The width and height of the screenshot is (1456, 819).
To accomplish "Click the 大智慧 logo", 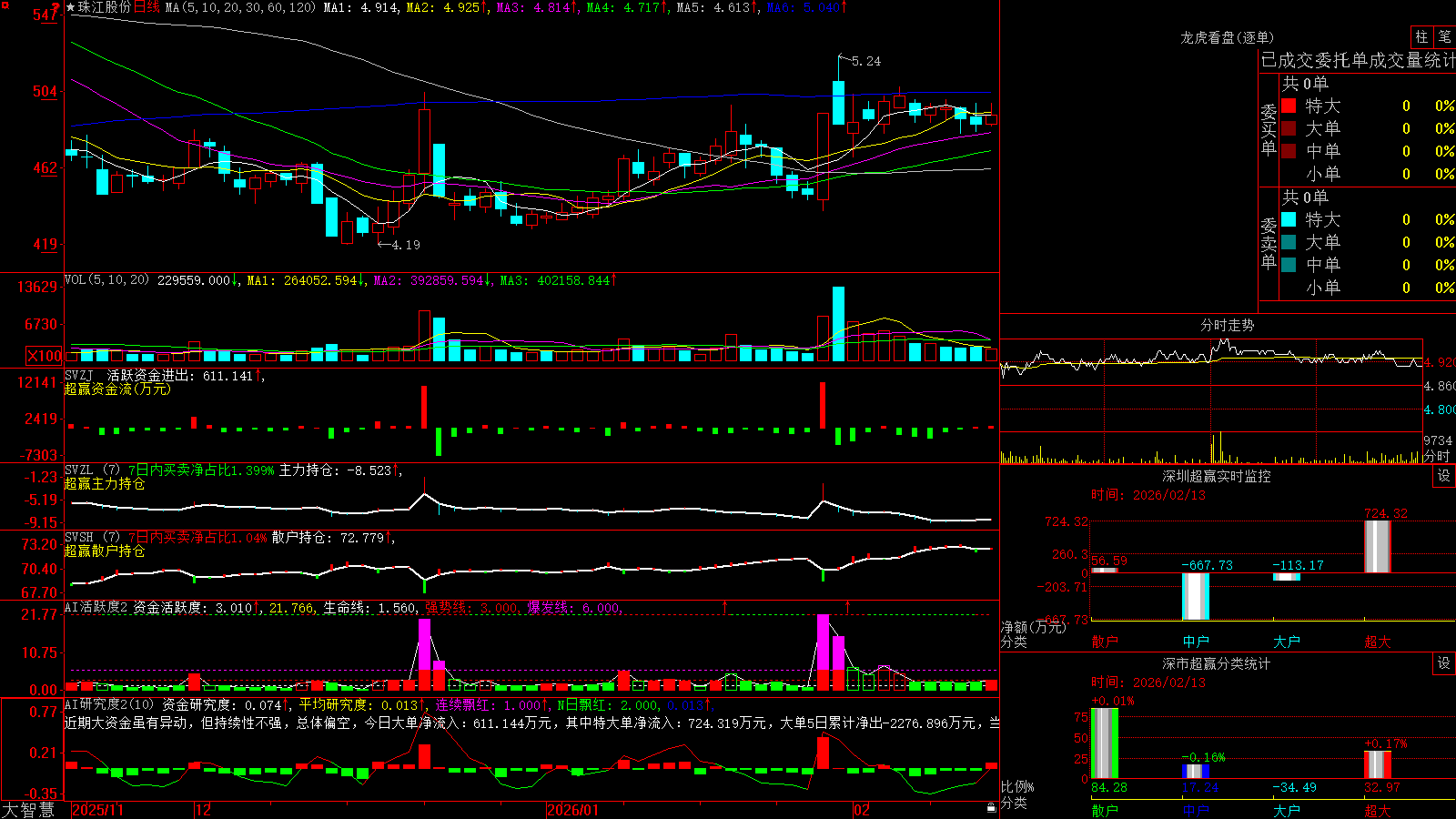I will pos(28,810).
